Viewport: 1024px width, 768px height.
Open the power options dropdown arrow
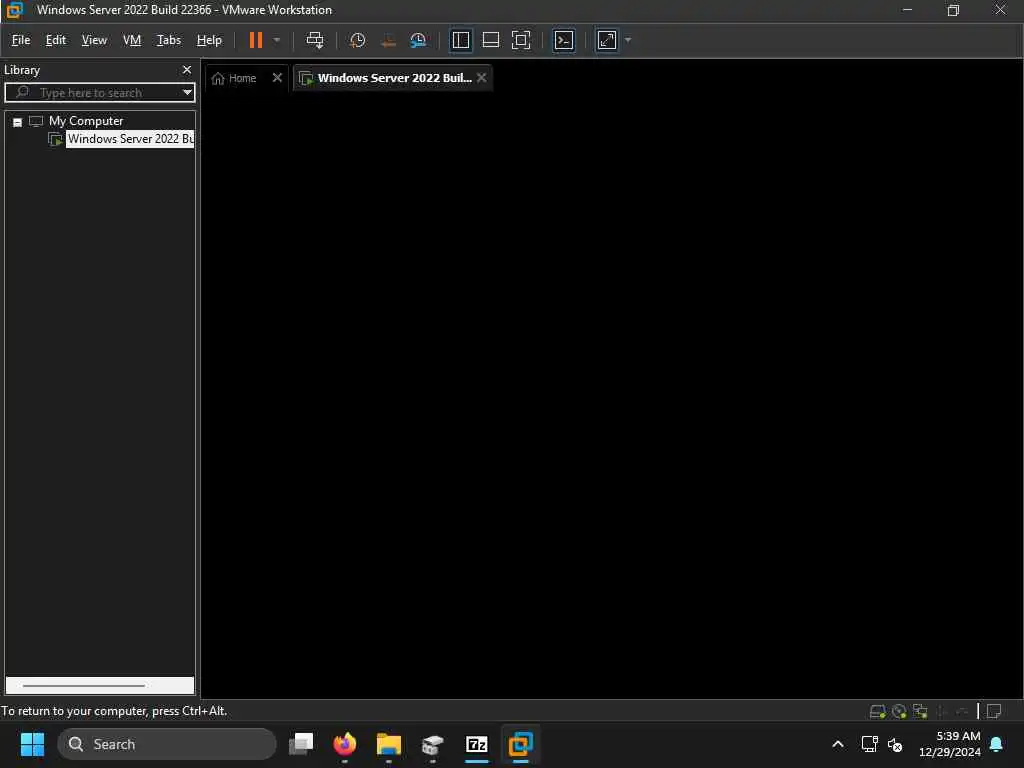pos(277,40)
